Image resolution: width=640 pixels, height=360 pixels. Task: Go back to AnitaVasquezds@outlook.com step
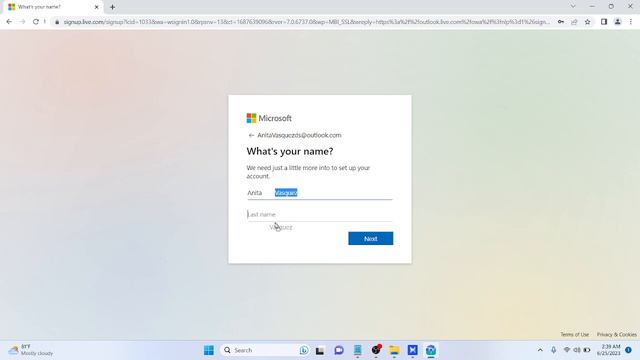click(251, 135)
